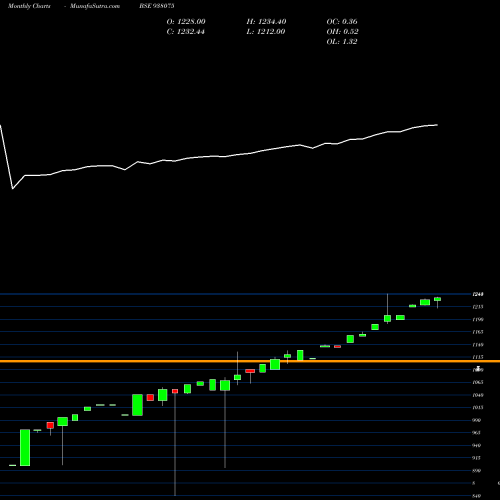This screenshot has width=500, height=500.
Task: Click the "OL: 1.32" value
Action: click(342, 42)
